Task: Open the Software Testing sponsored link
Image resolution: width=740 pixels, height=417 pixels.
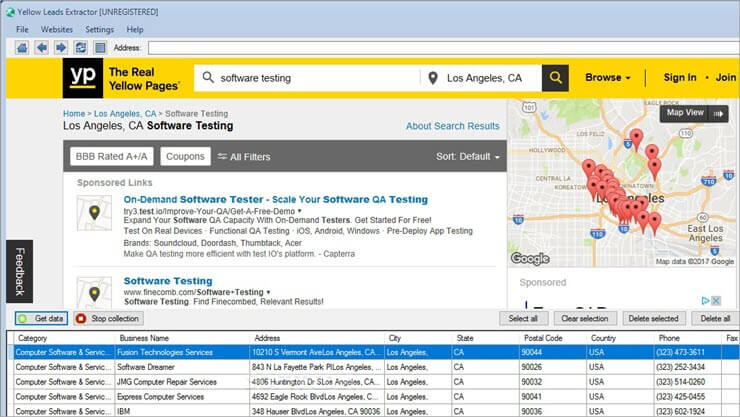Action: [x=168, y=281]
